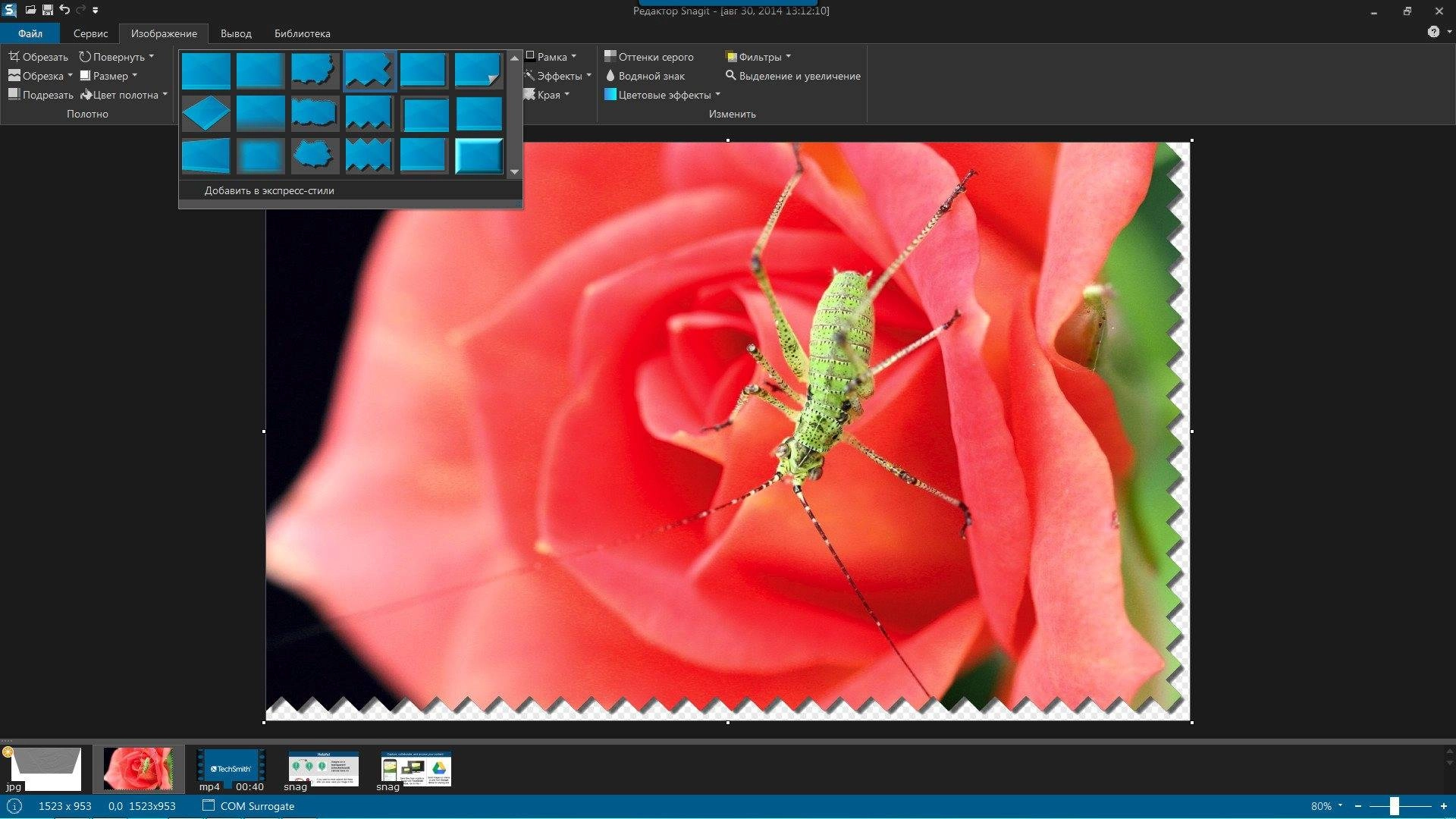
Task: Open the Края edges dropdown
Action: (x=547, y=95)
